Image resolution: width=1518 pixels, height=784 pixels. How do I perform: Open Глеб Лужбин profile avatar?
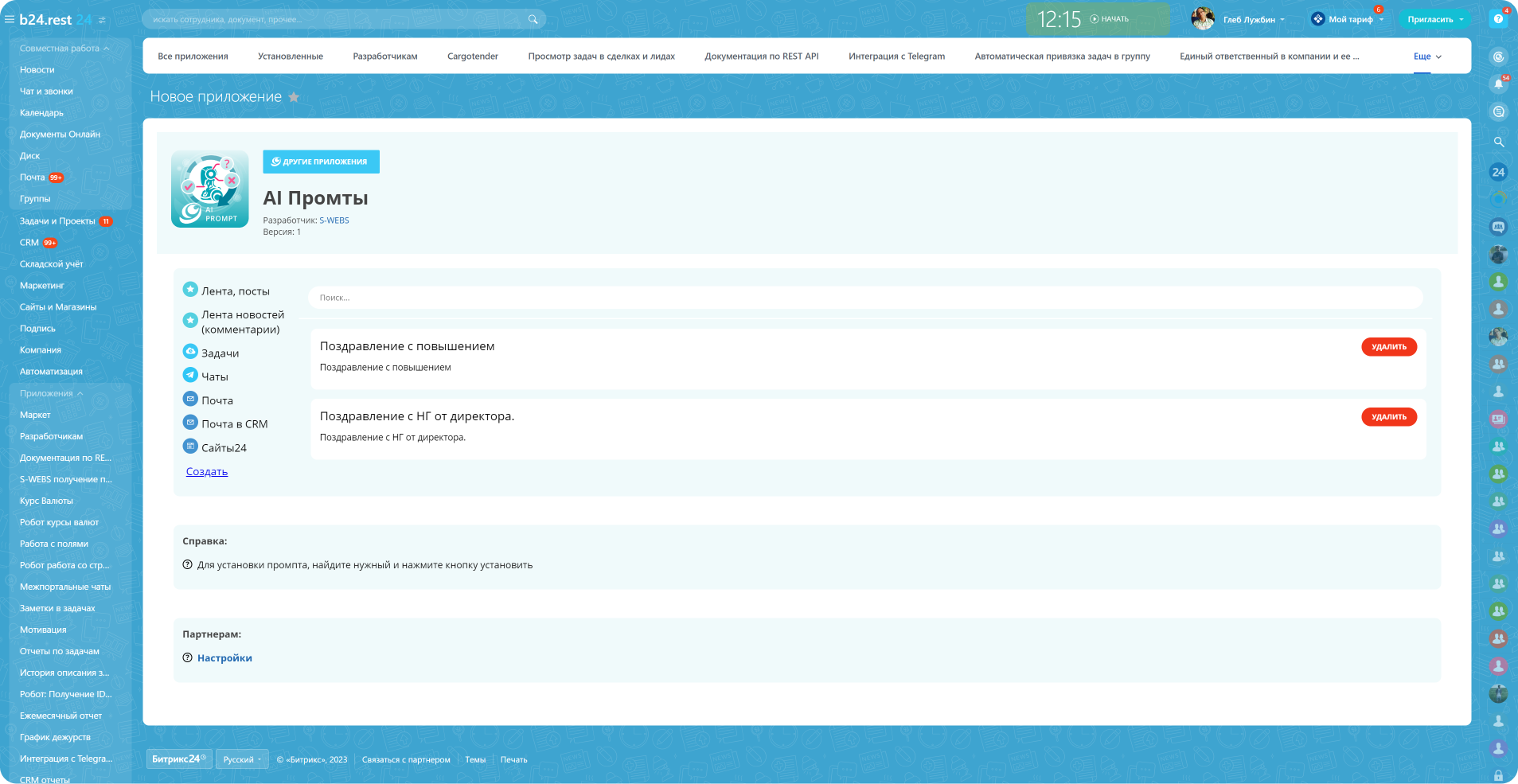(1202, 18)
